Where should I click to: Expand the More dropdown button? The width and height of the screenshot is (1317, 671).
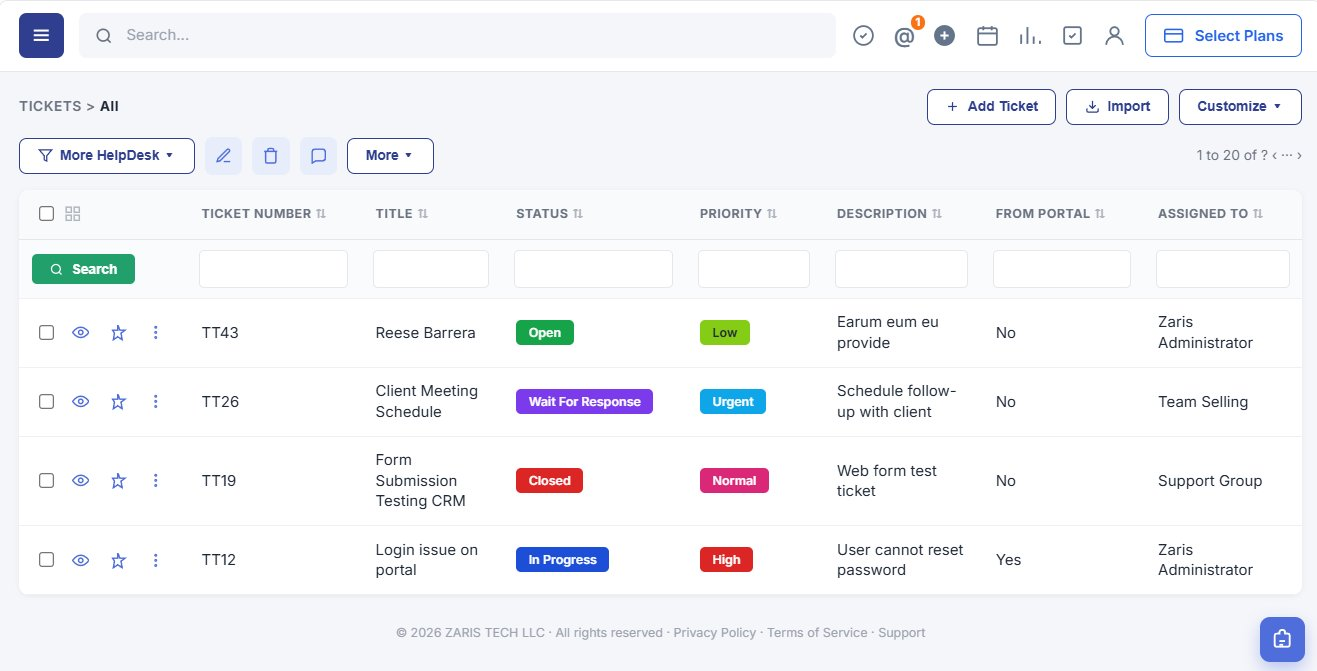[390, 156]
